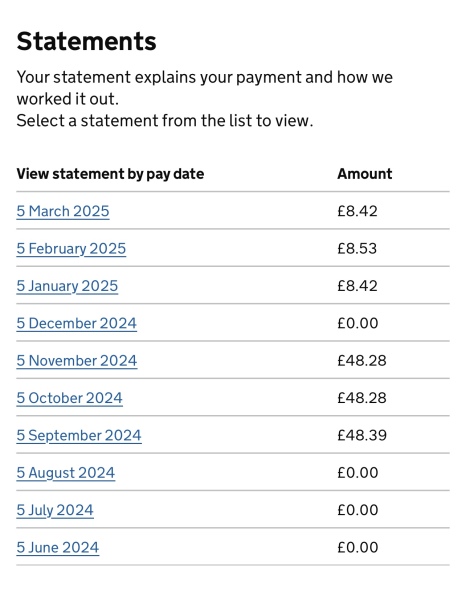The width and height of the screenshot is (466, 600).
Task: Select the 5 January 2025 statement link
Action: click(67, 286)
